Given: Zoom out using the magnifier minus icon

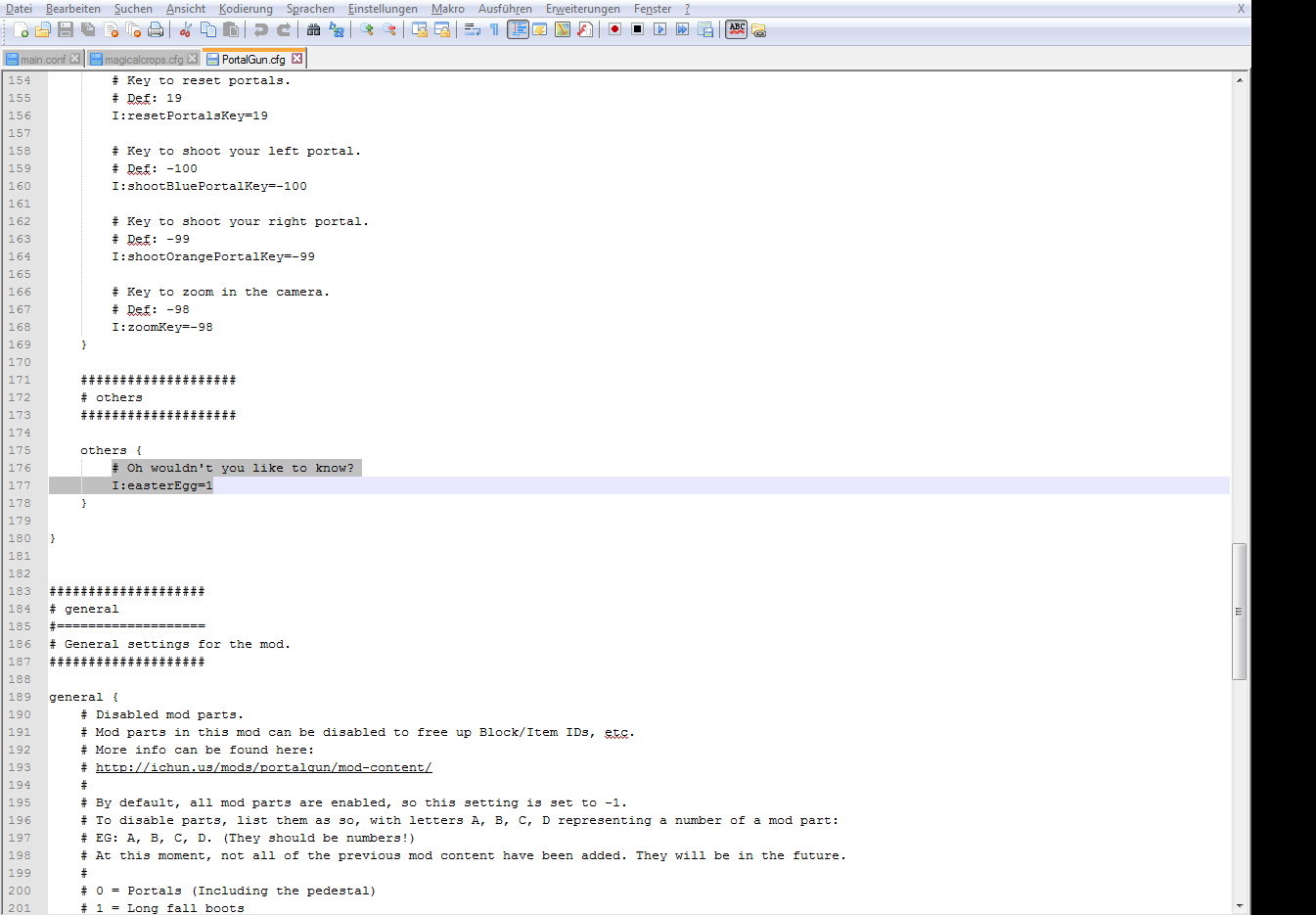Looking at the screenshot, I should 388,29.
